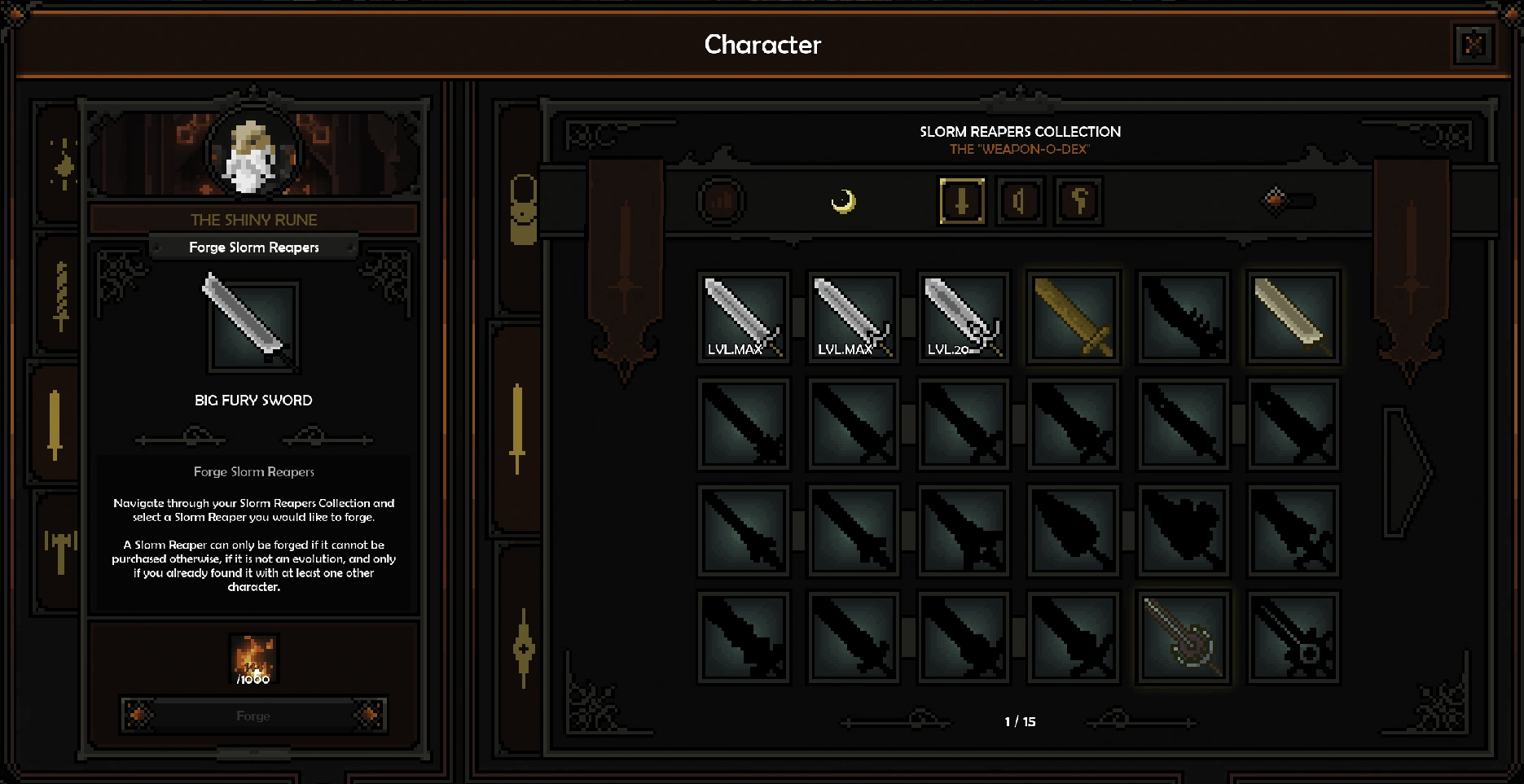Viewport: 1524px width, 784px height.
Task: Select the first LVL.MAX sword reaper
Action: 744,318
